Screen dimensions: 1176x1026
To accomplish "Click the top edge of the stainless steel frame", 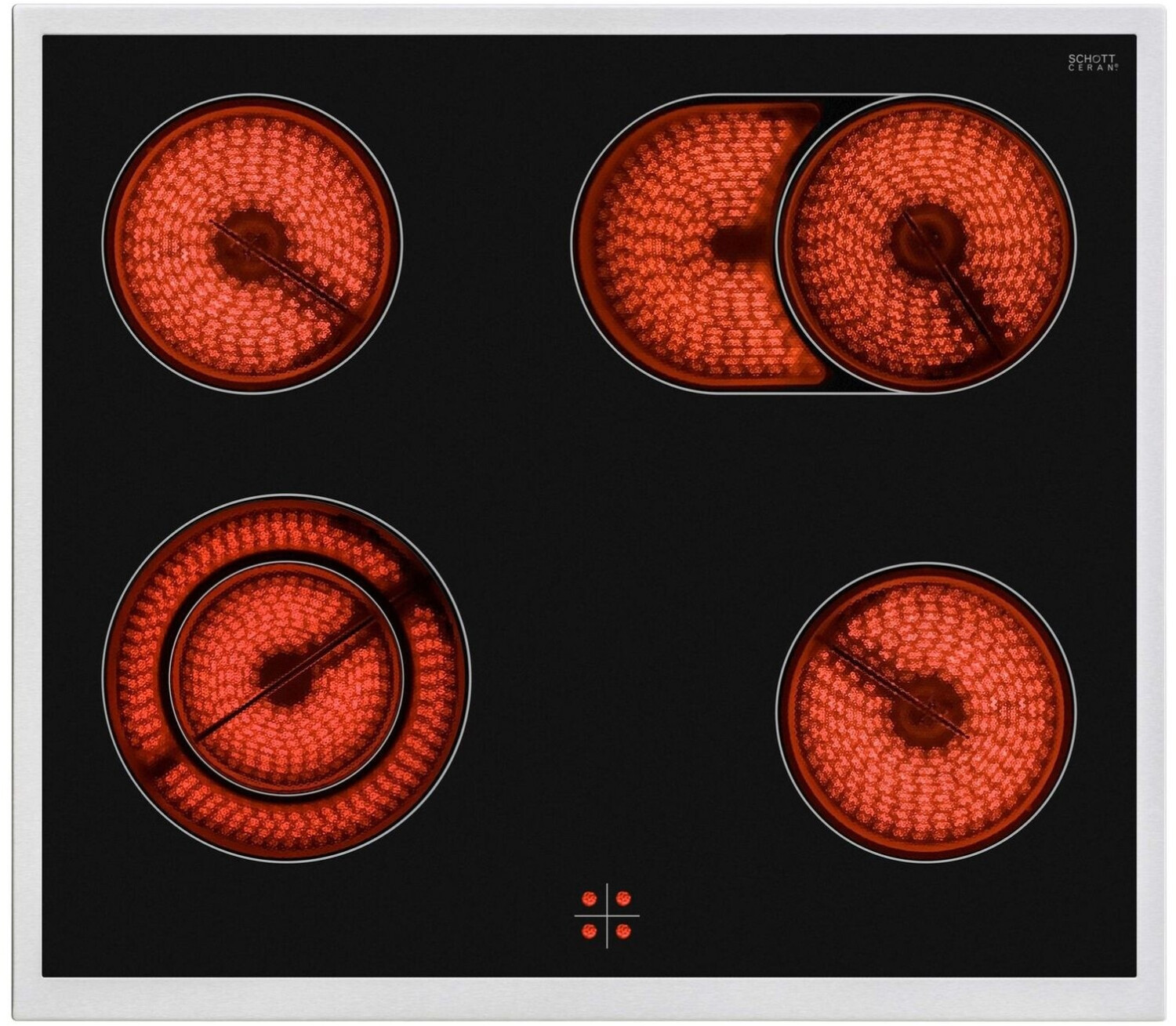I will (x=588, y=20).
